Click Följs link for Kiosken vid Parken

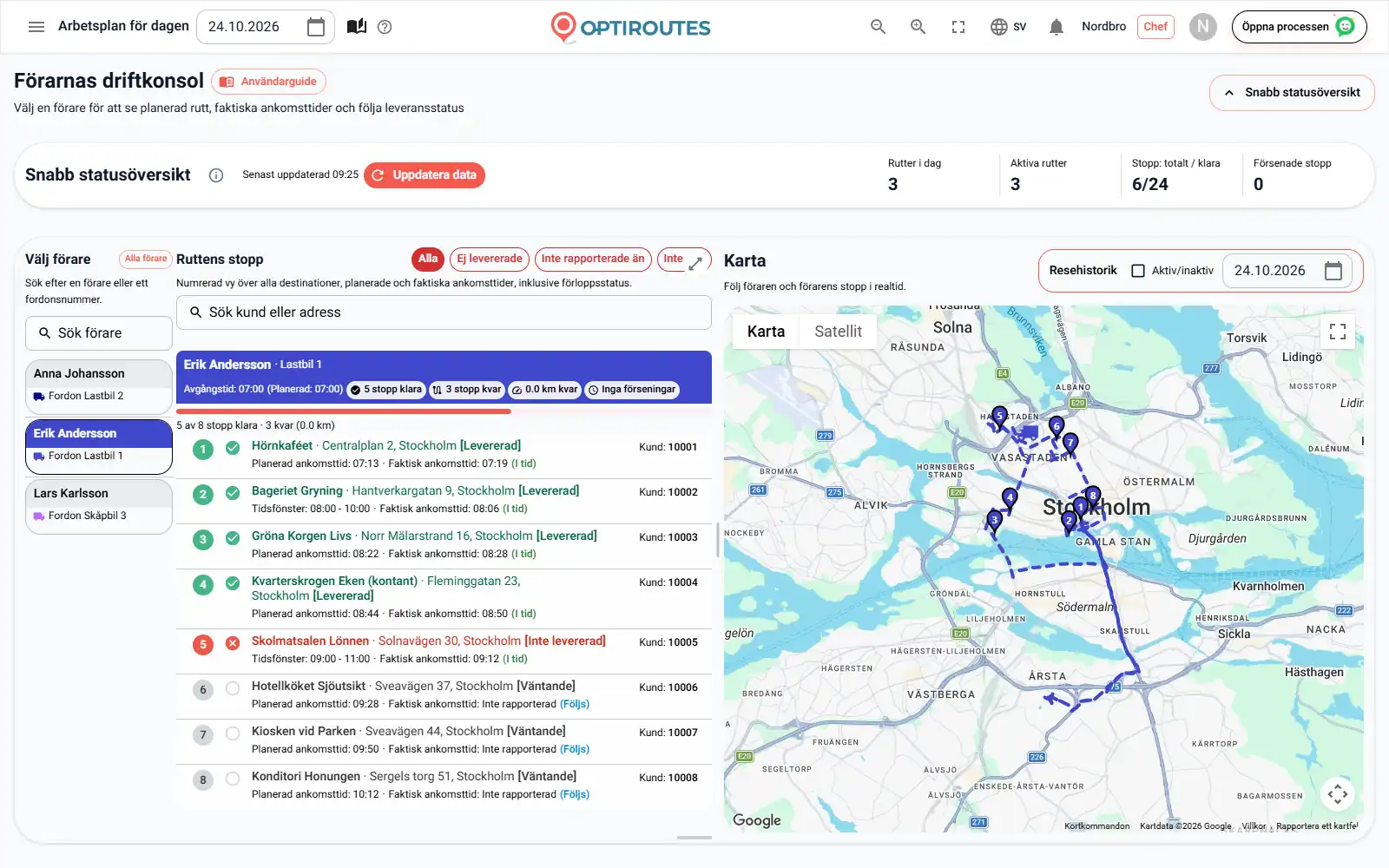575,749
